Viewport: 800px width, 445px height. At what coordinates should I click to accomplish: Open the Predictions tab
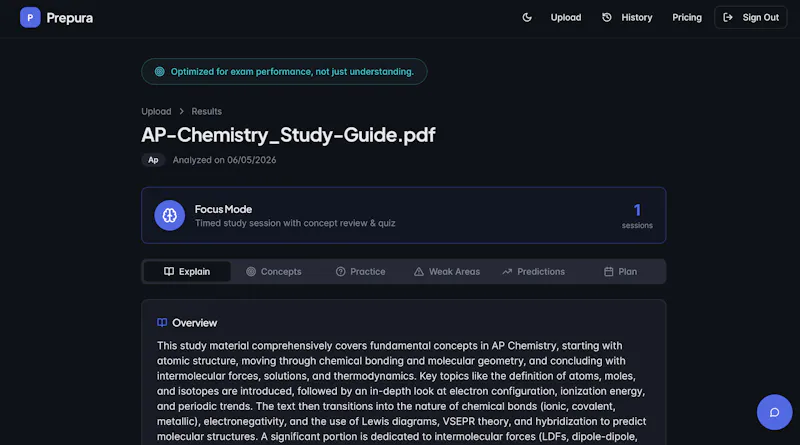(x=533, y=271)
